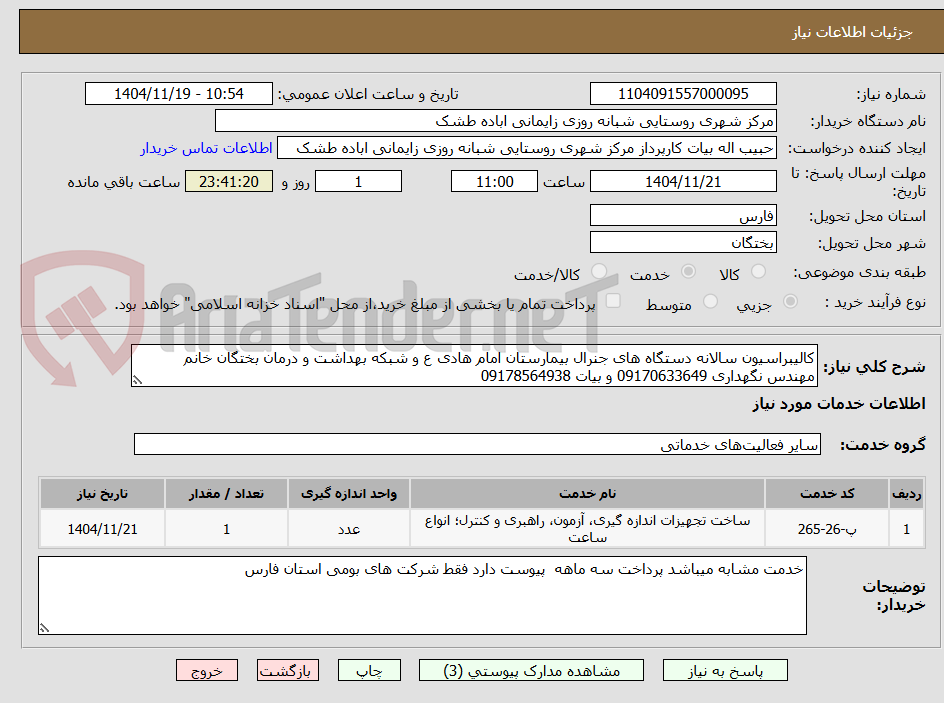Click the کد خدمت column header
The image size is (944, 703).
tap(827, 494)
